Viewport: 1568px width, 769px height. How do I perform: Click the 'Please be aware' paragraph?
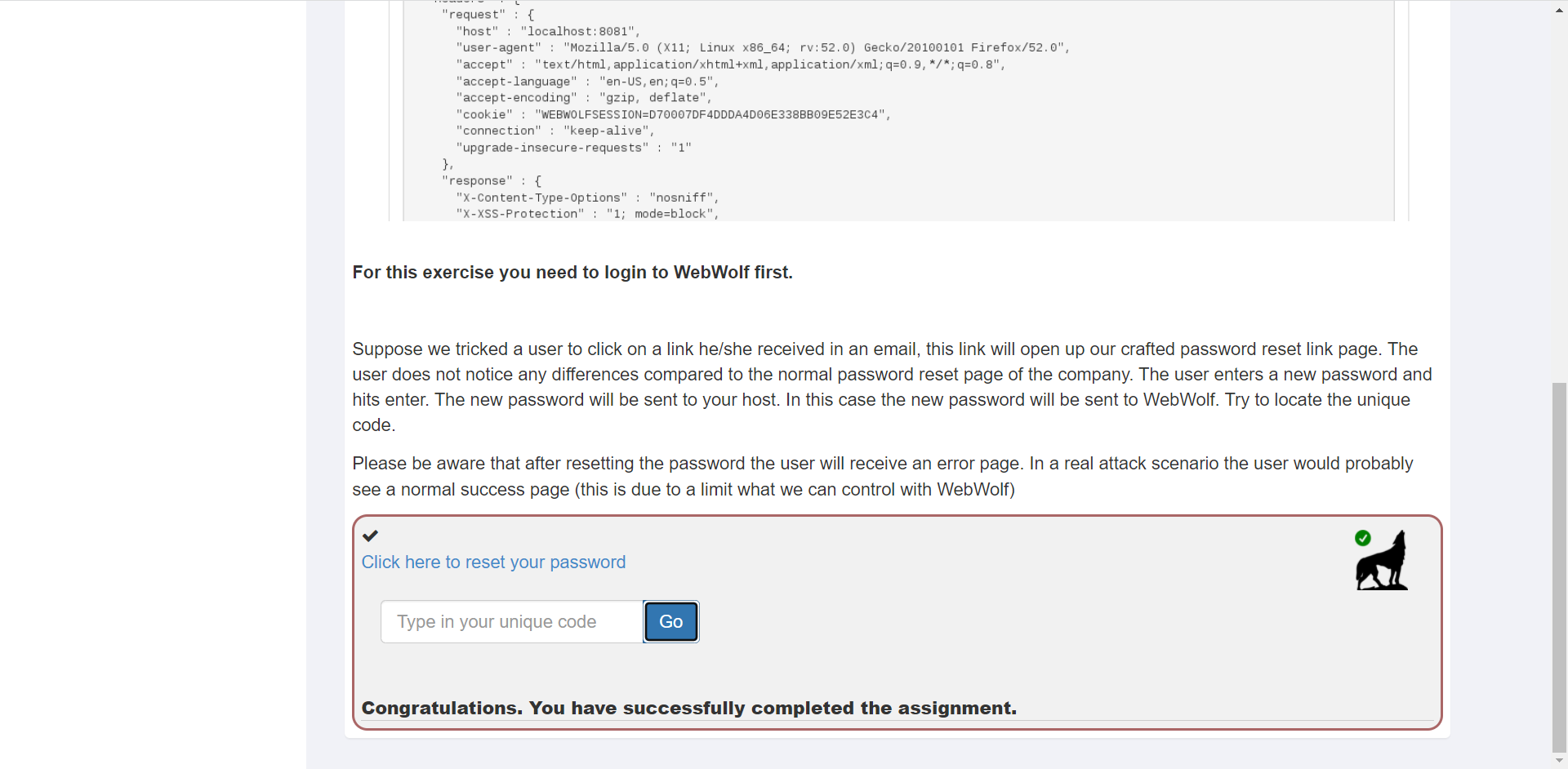pyautogui.click(x=883, y=477)
